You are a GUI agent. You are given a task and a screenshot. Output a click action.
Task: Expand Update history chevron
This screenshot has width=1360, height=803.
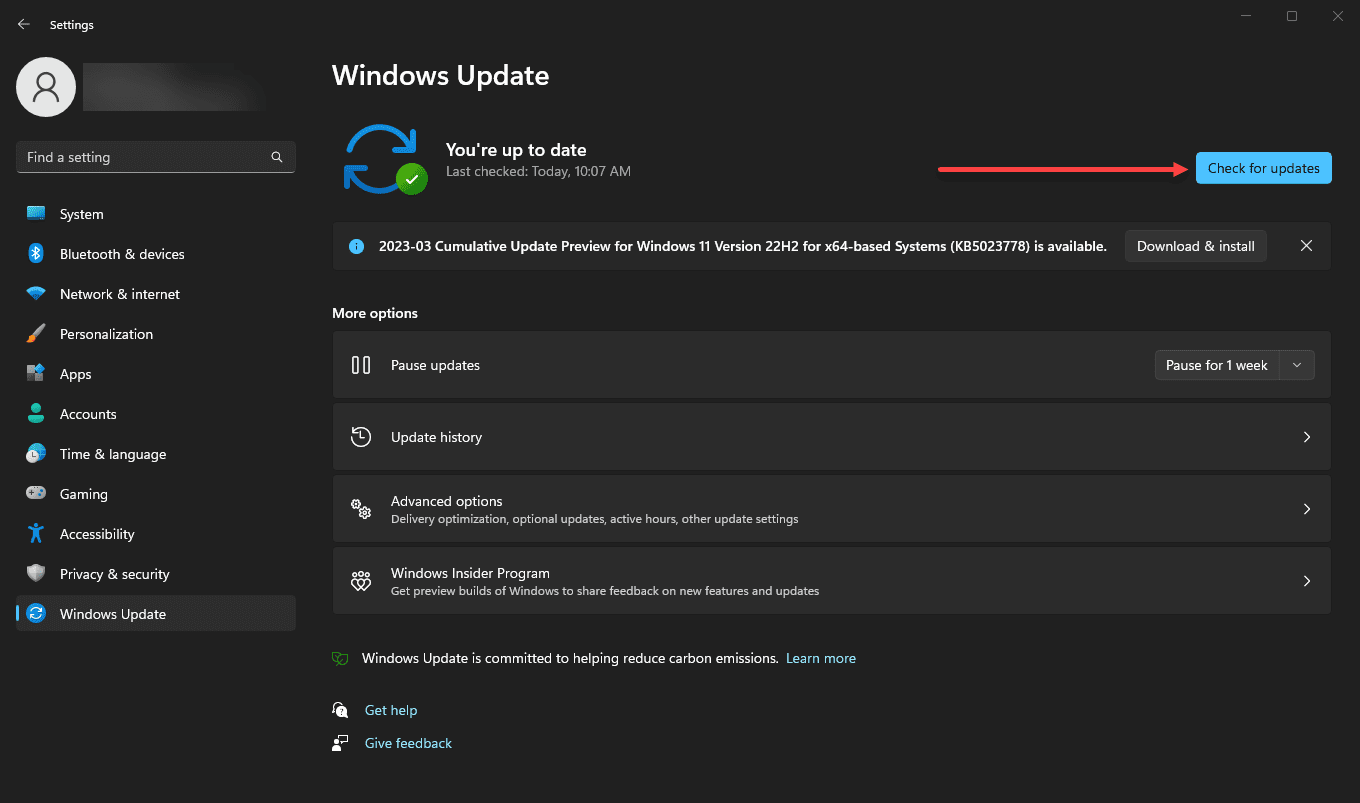(x=1306, y=437)
